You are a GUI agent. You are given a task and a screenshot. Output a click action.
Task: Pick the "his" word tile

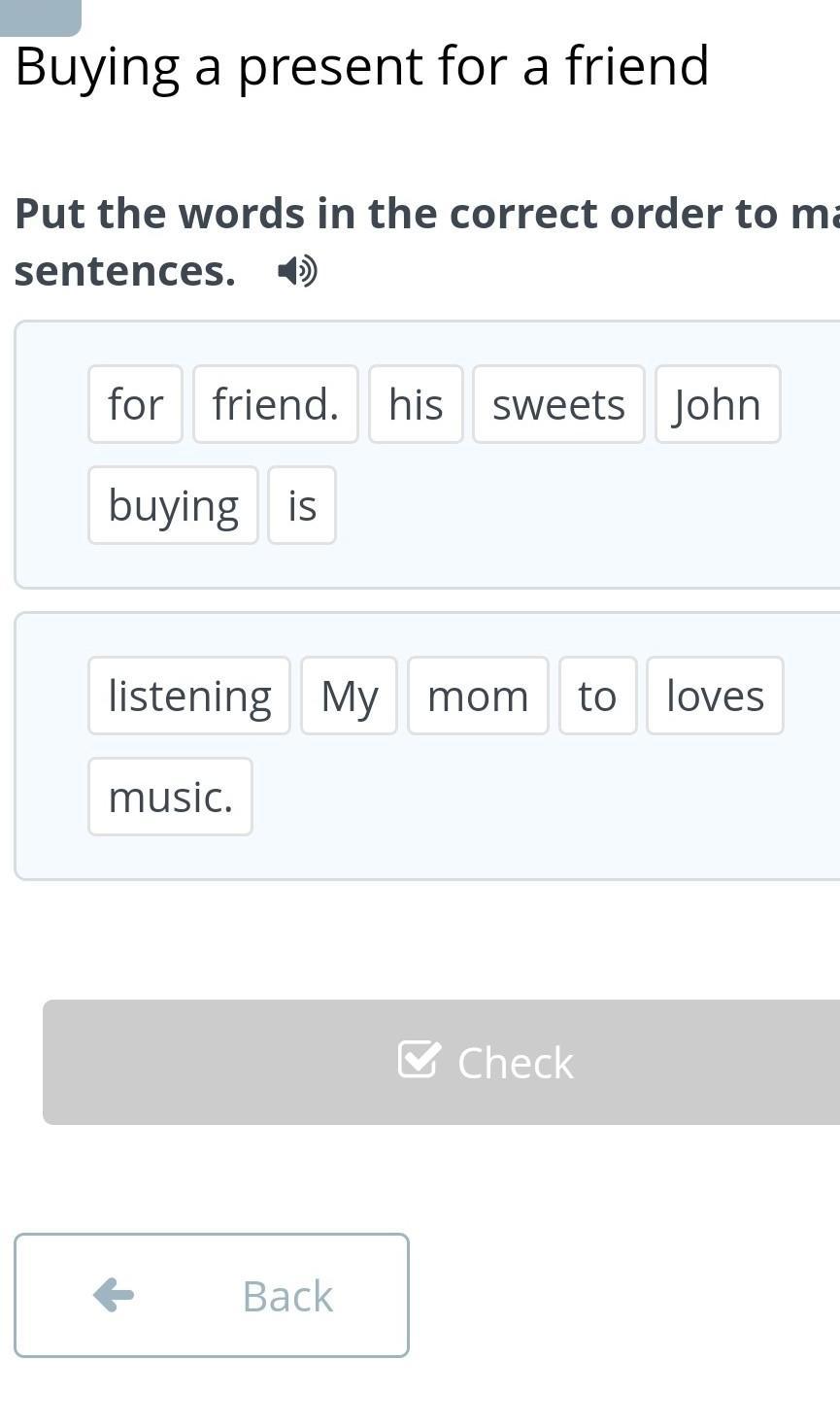point(416,404)
